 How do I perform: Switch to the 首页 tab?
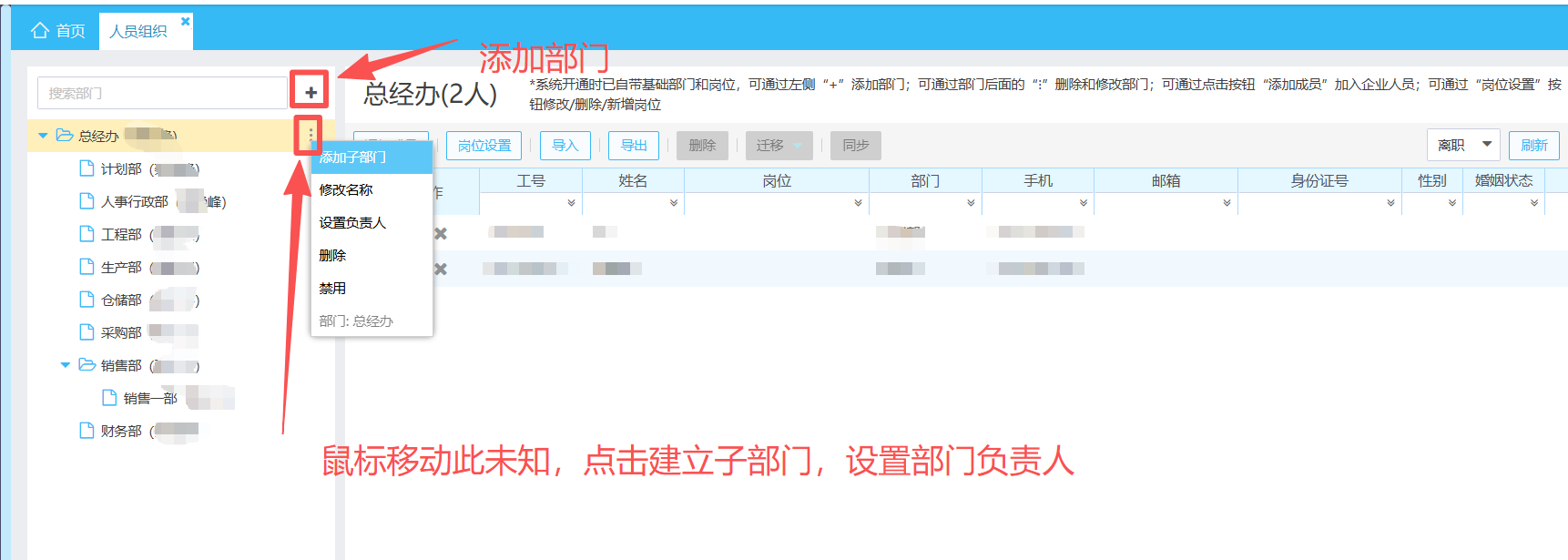pos(57,31)
